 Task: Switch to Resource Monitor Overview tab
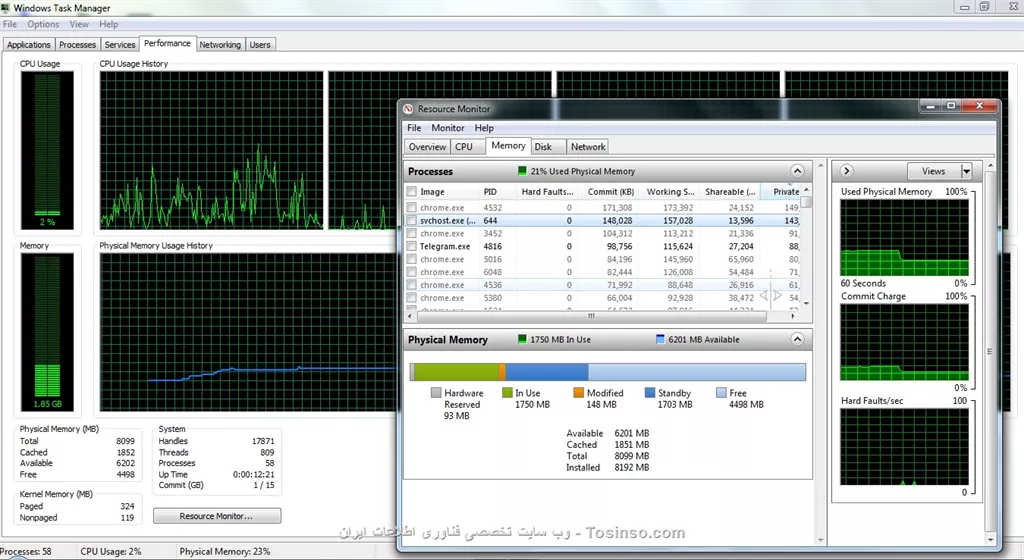(427, 147)
